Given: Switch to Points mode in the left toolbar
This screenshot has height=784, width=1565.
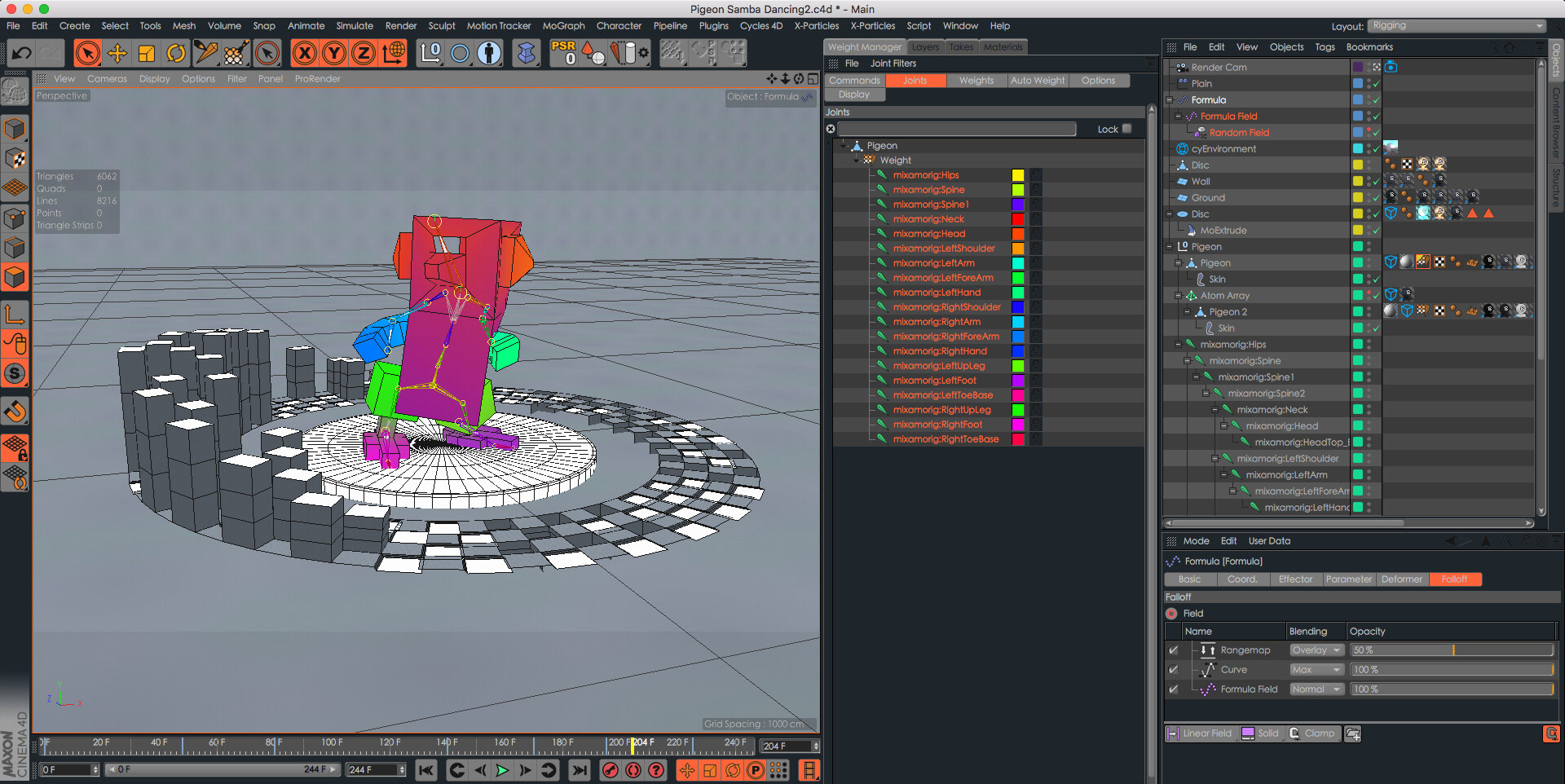Looking at the screenshot, I should pyautogui.click(x=15, y=218).
